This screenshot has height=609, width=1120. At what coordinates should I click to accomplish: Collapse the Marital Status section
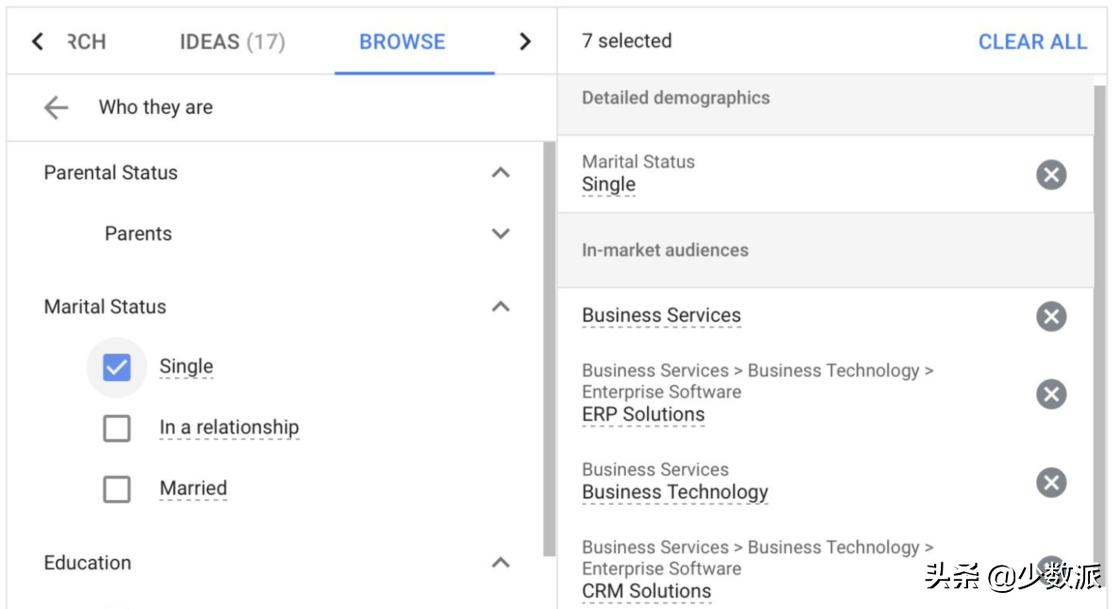[x=501, y=307]
